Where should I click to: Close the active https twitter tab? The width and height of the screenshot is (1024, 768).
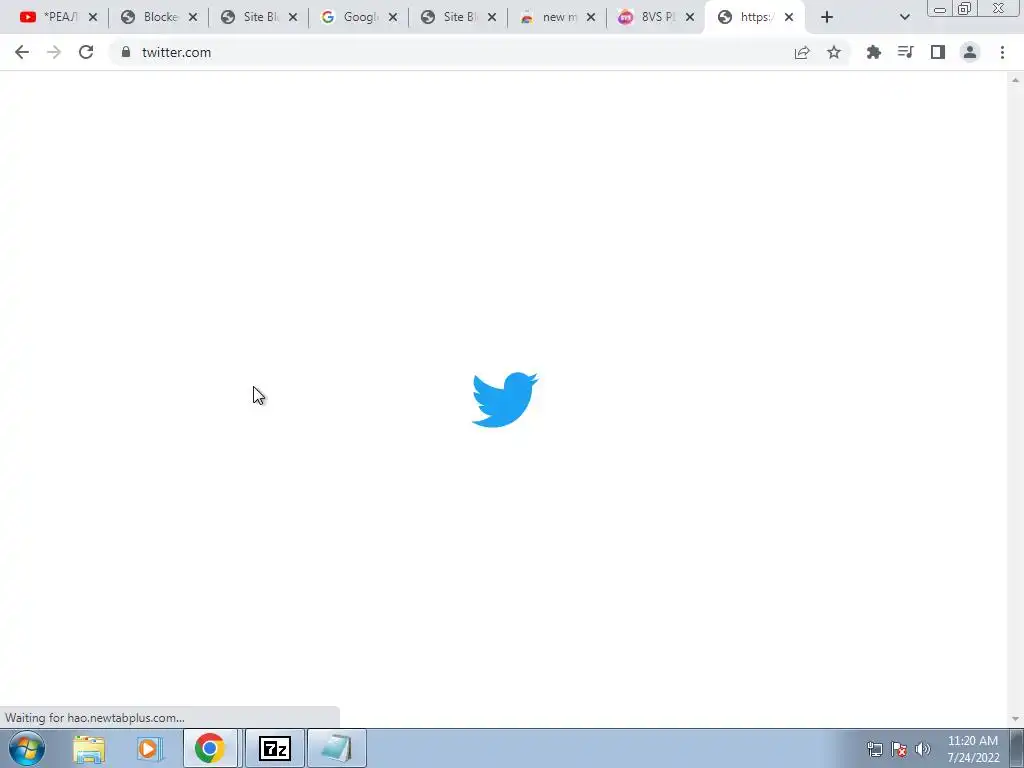pos(789,18)
